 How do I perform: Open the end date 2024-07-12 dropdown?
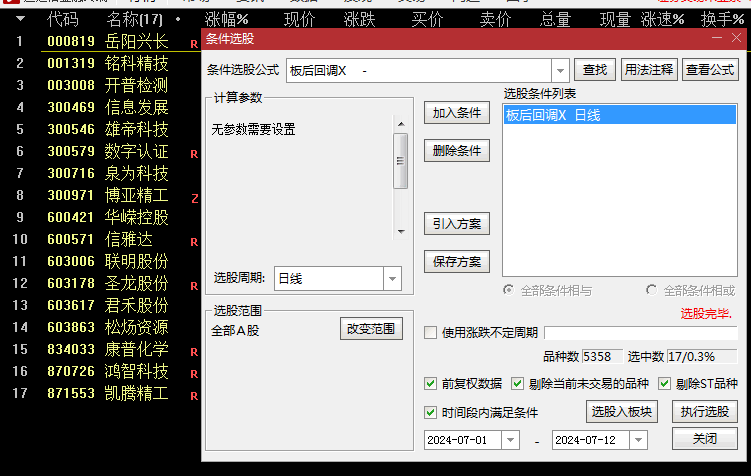[638, 440]
